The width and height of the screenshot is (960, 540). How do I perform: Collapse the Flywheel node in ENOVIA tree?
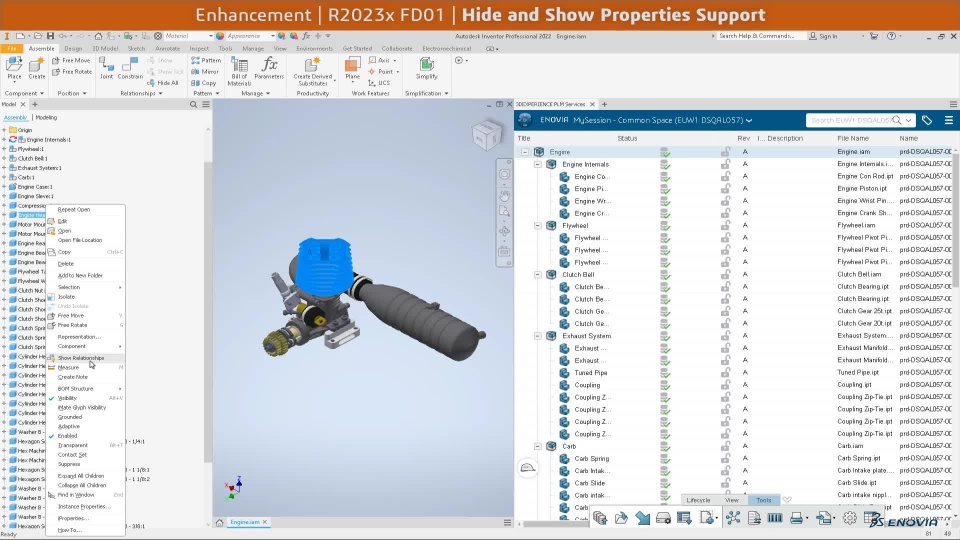pyautogui.click(x=538, y=225)
